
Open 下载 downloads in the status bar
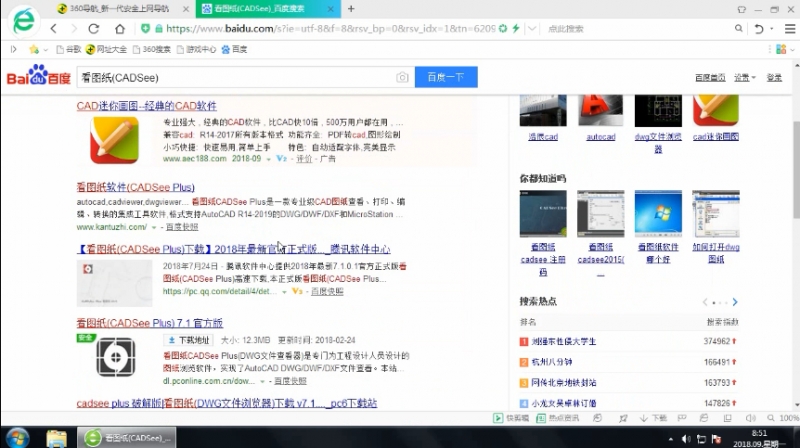point(654,418)
